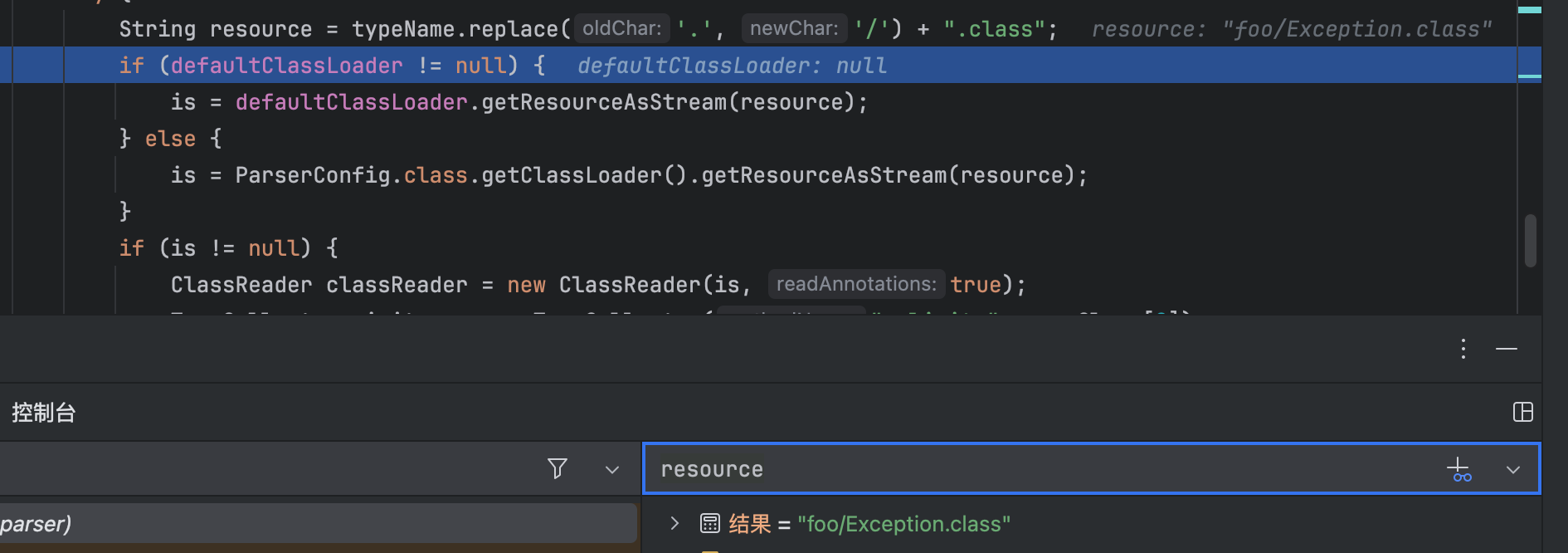Click the frames filter funnel icon
Viewport: 1568px width, 553px height.
click(x=558, y=469)
